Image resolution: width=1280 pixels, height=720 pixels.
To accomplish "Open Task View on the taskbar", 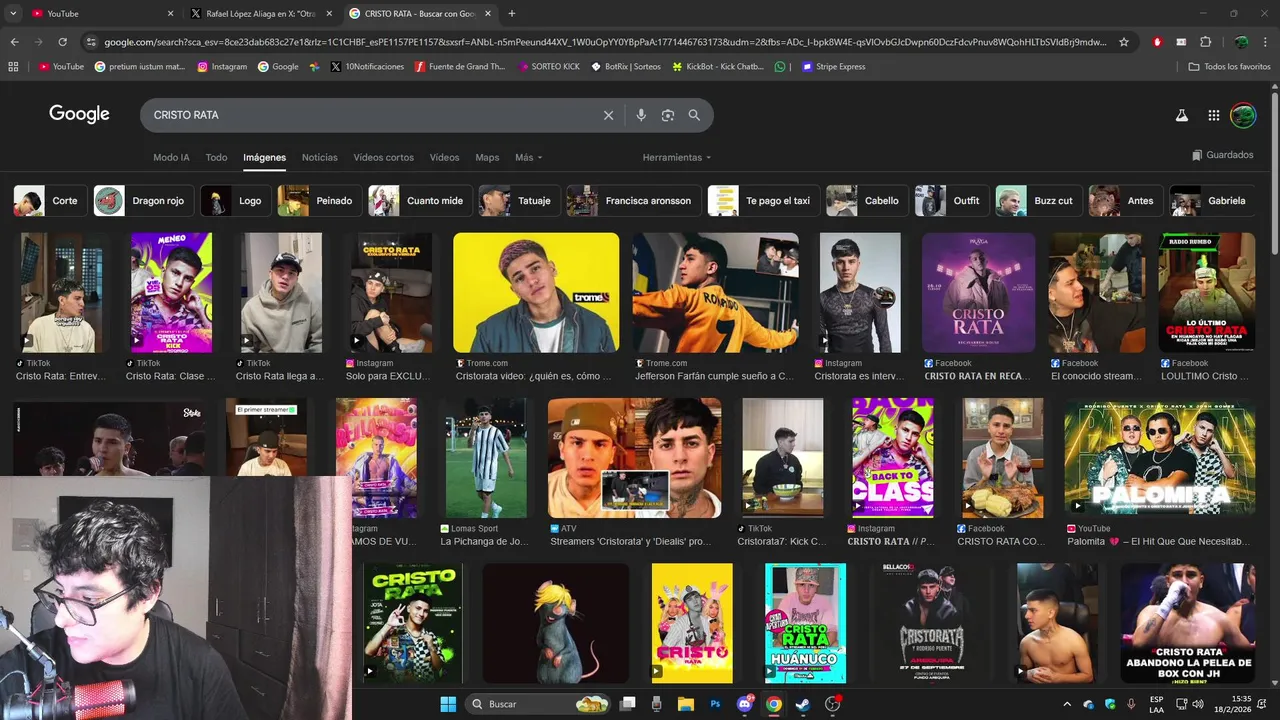I will (628, 704).
